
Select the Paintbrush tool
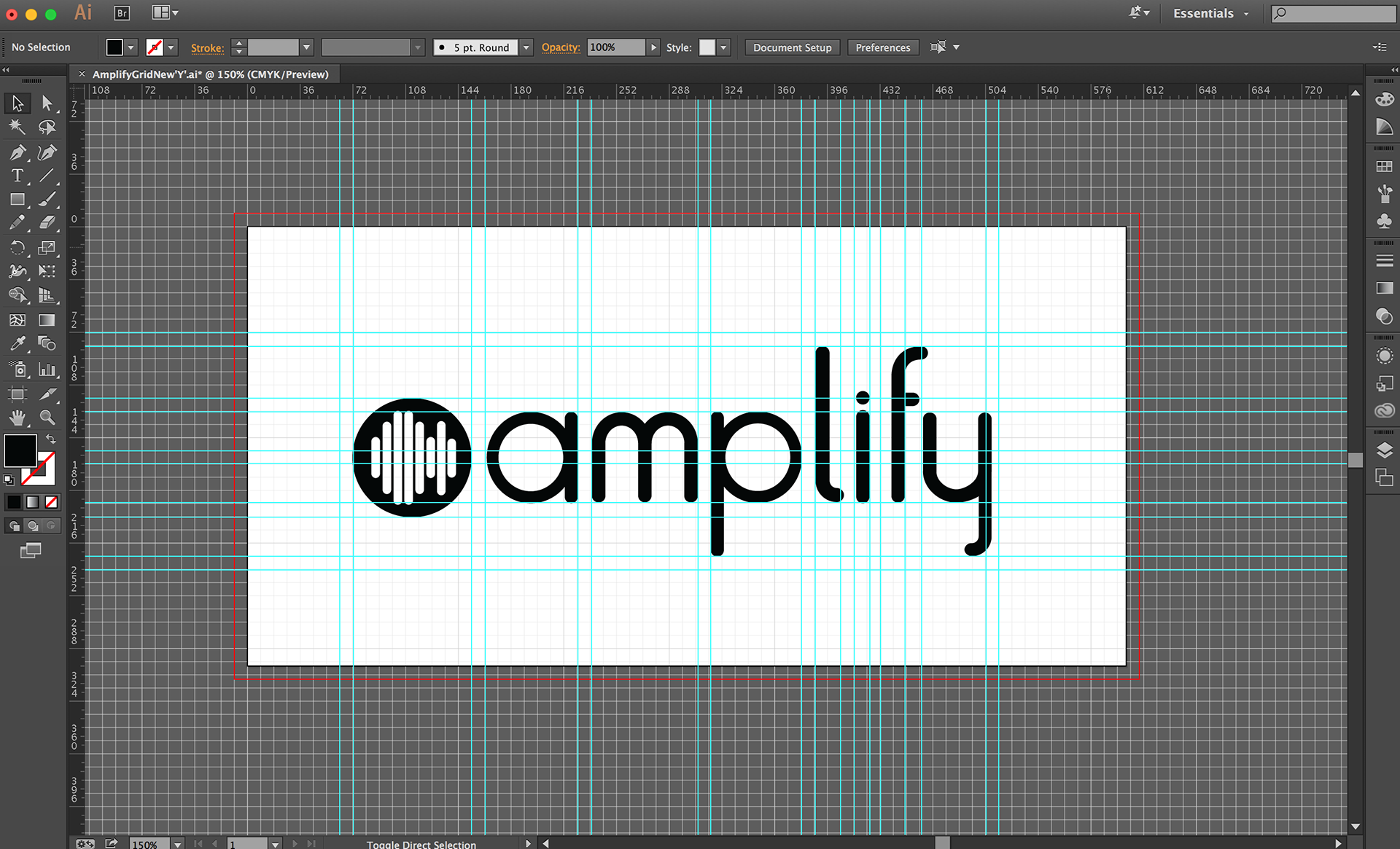(x=47, y=199)
